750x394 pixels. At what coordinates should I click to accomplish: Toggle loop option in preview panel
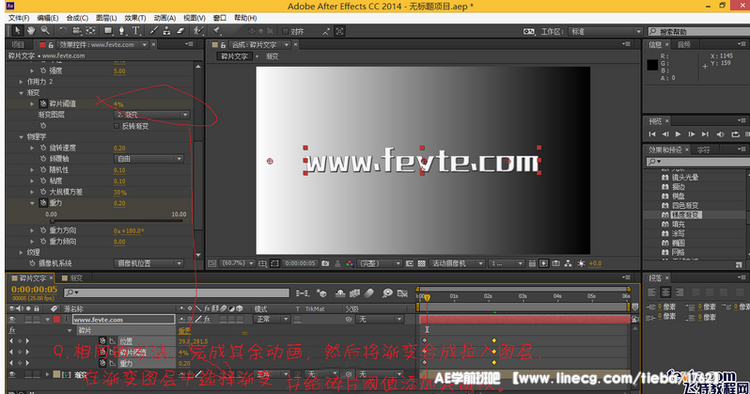pyautogui.click(x=735, y=134)
